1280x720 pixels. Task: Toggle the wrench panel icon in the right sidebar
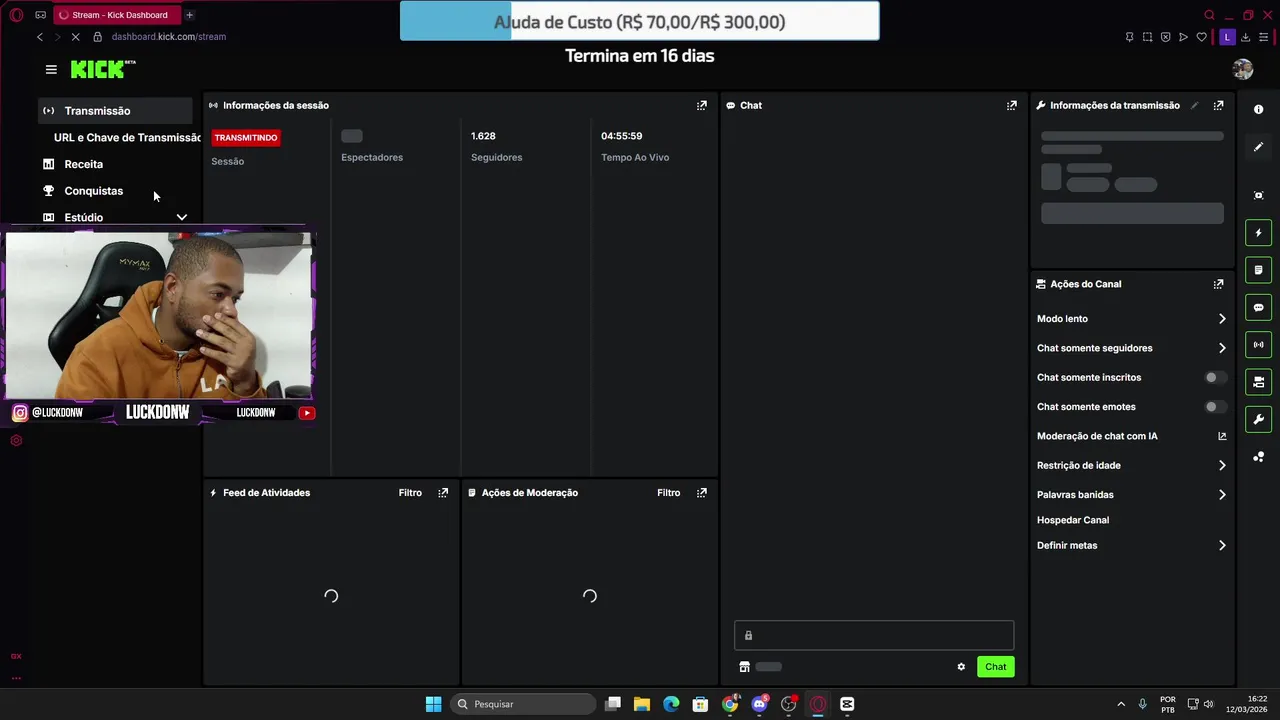click(1258, 419)
